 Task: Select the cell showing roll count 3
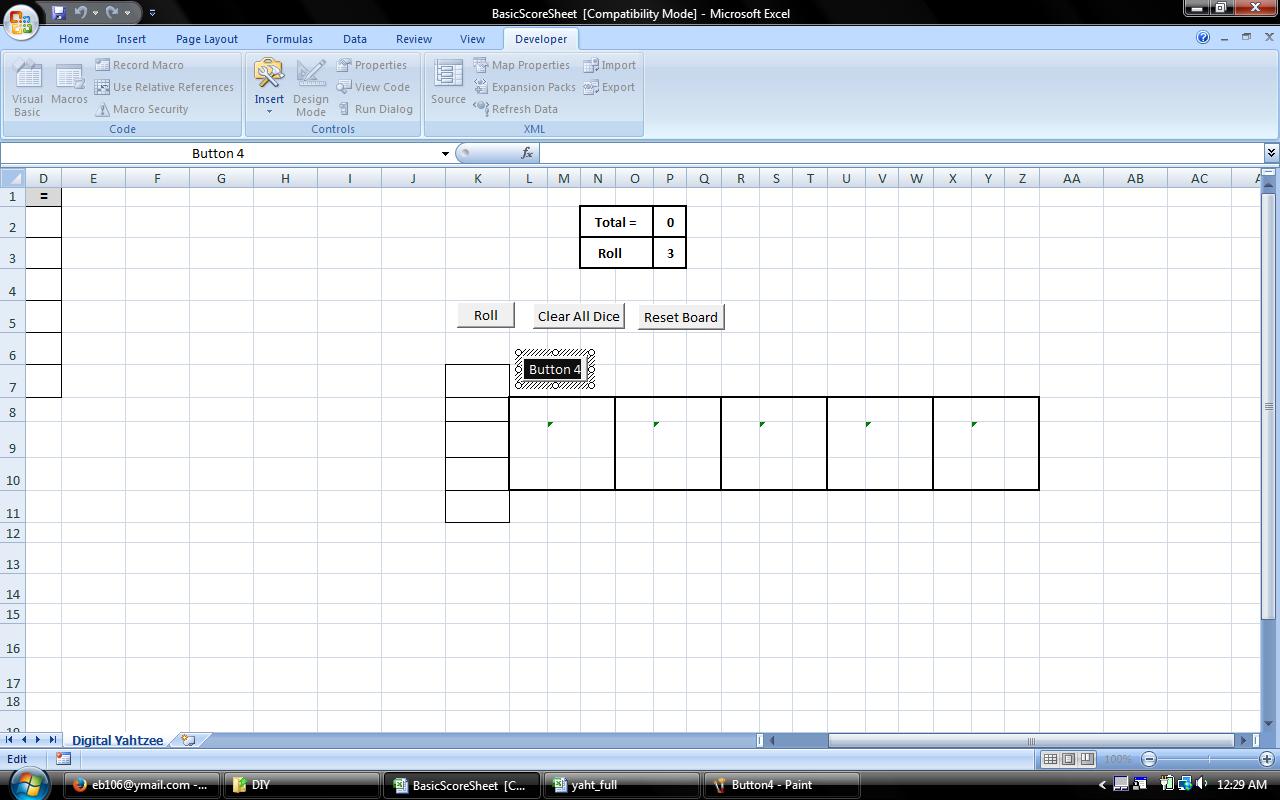[670, 253]
